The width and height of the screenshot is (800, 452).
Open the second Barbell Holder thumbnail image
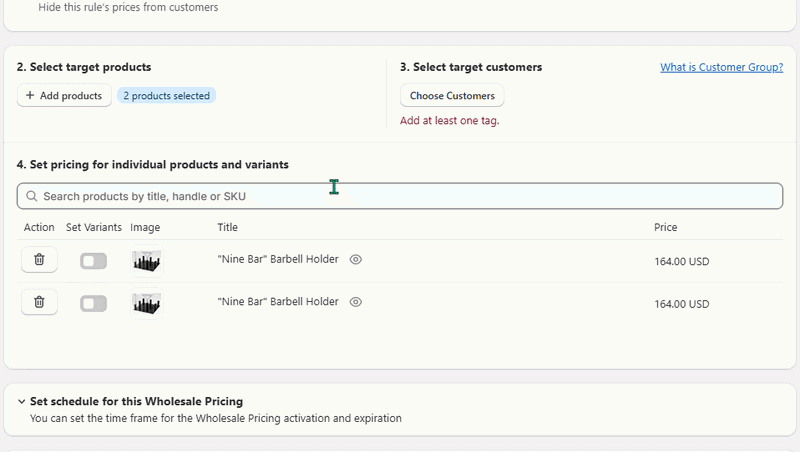pos(146,304)
